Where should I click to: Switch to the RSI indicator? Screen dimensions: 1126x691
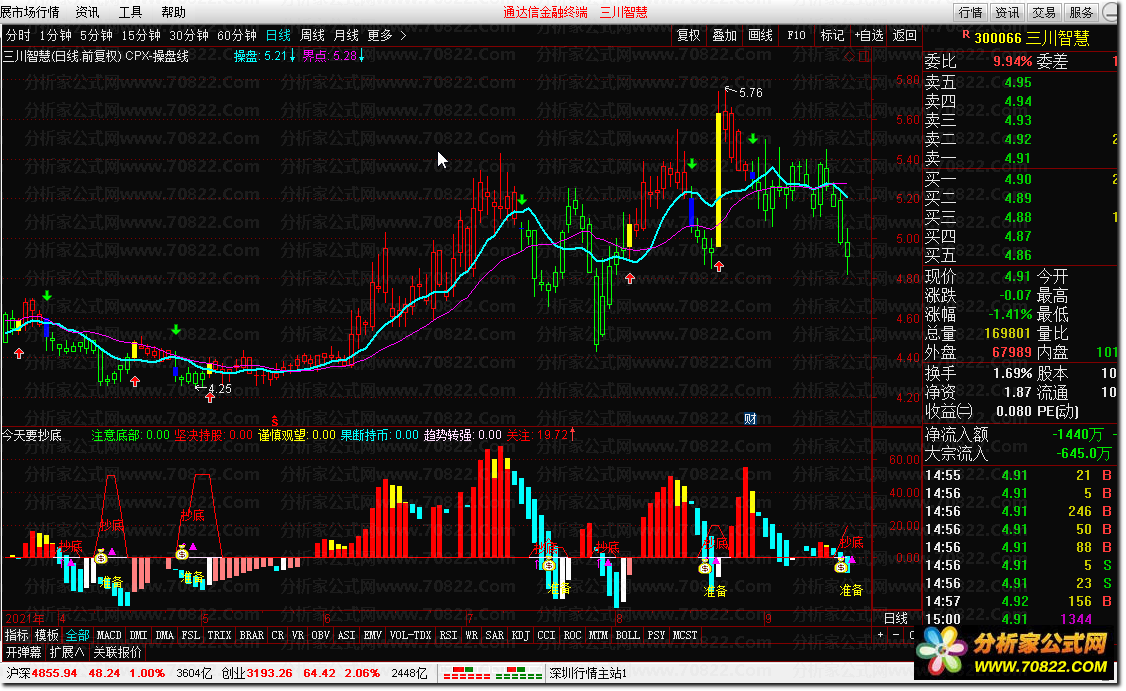448,635
